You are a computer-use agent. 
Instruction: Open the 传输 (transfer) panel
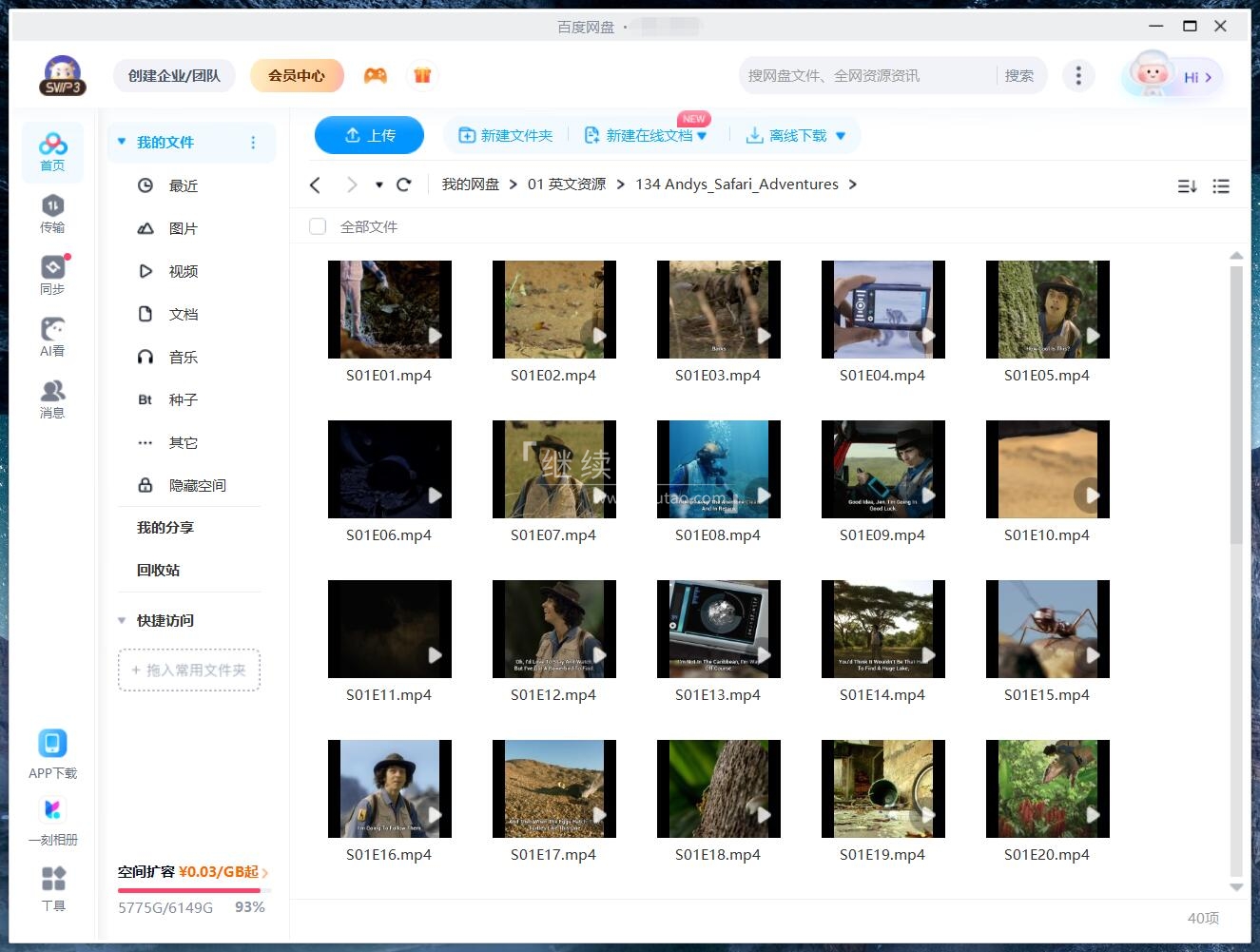click(52, 213)
